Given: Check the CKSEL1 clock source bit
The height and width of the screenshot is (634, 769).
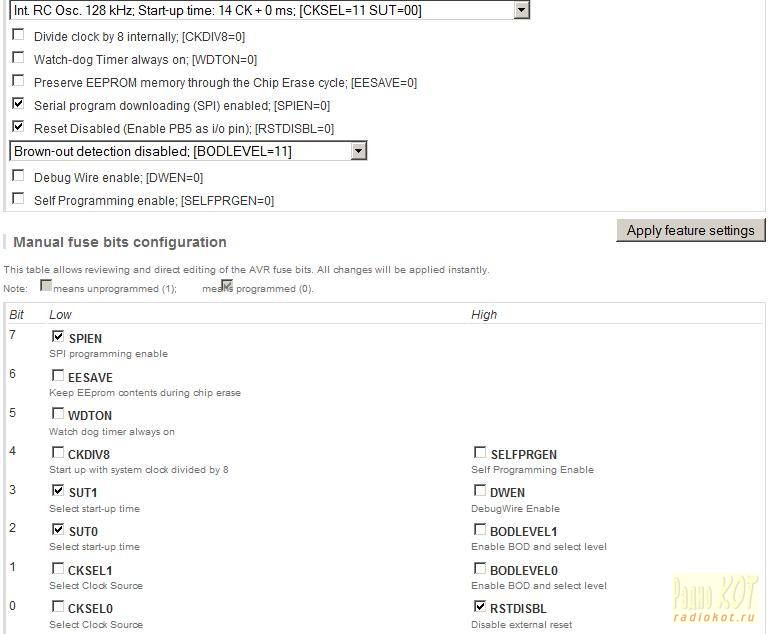Looking at the screenshot, I should (x=58, y=569).
